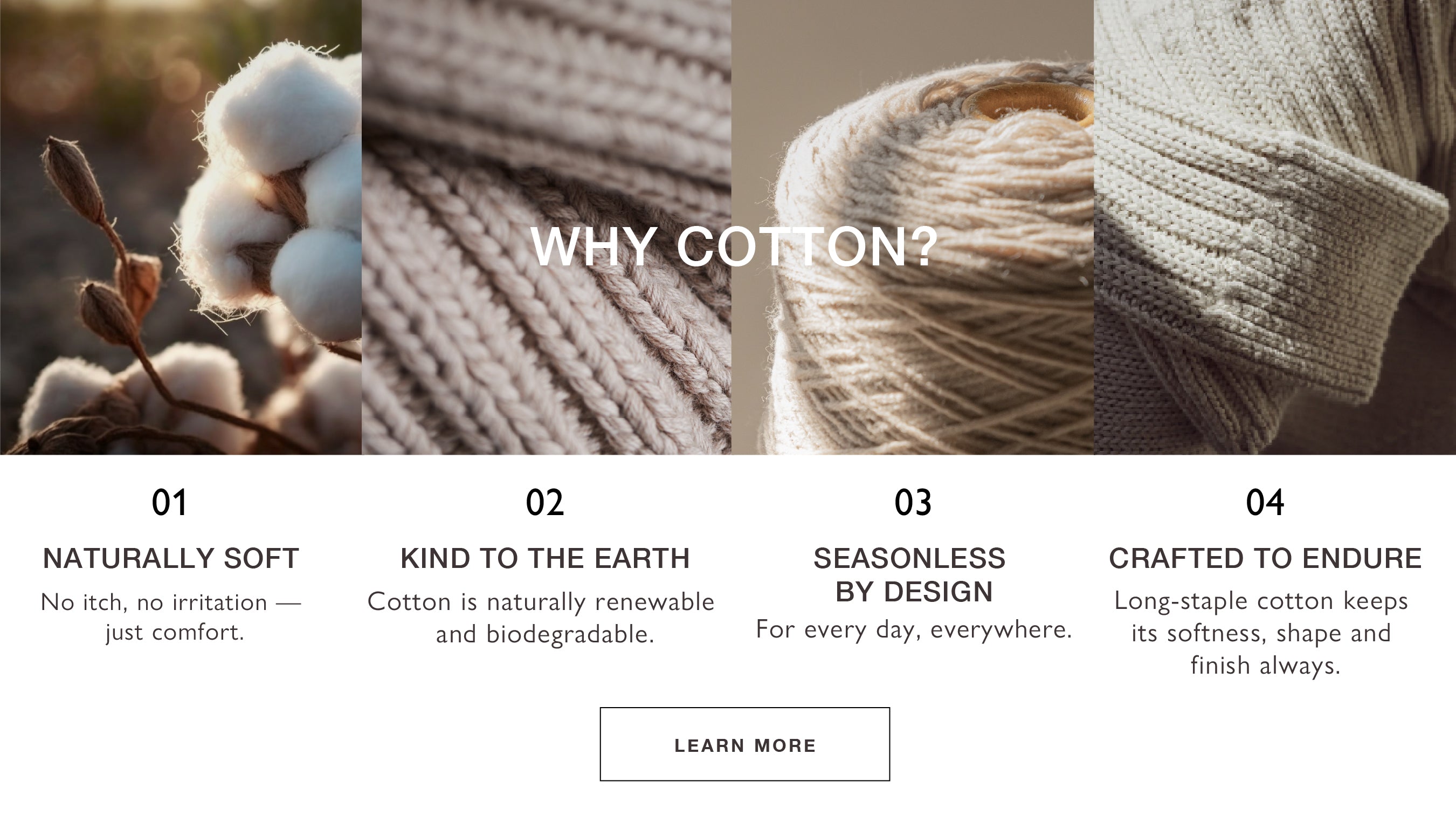
Task: Click the brown cotton bud on stem
Action: point(73,177)
